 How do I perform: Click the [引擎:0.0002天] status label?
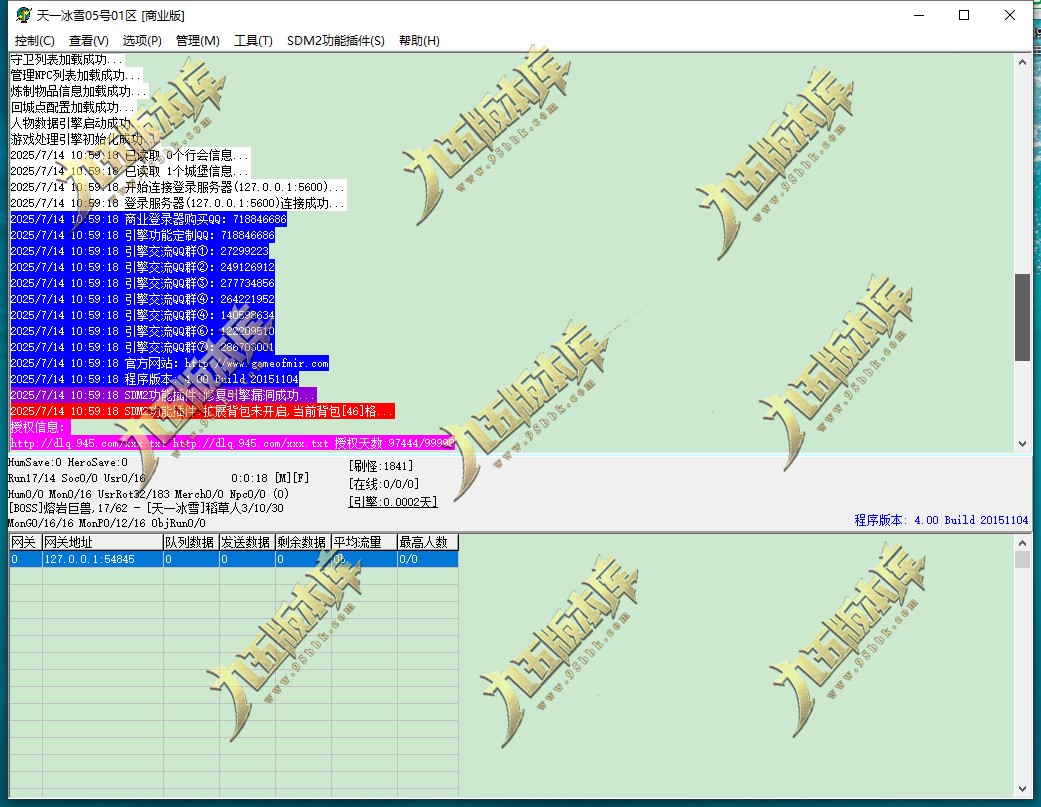[392, 502]
